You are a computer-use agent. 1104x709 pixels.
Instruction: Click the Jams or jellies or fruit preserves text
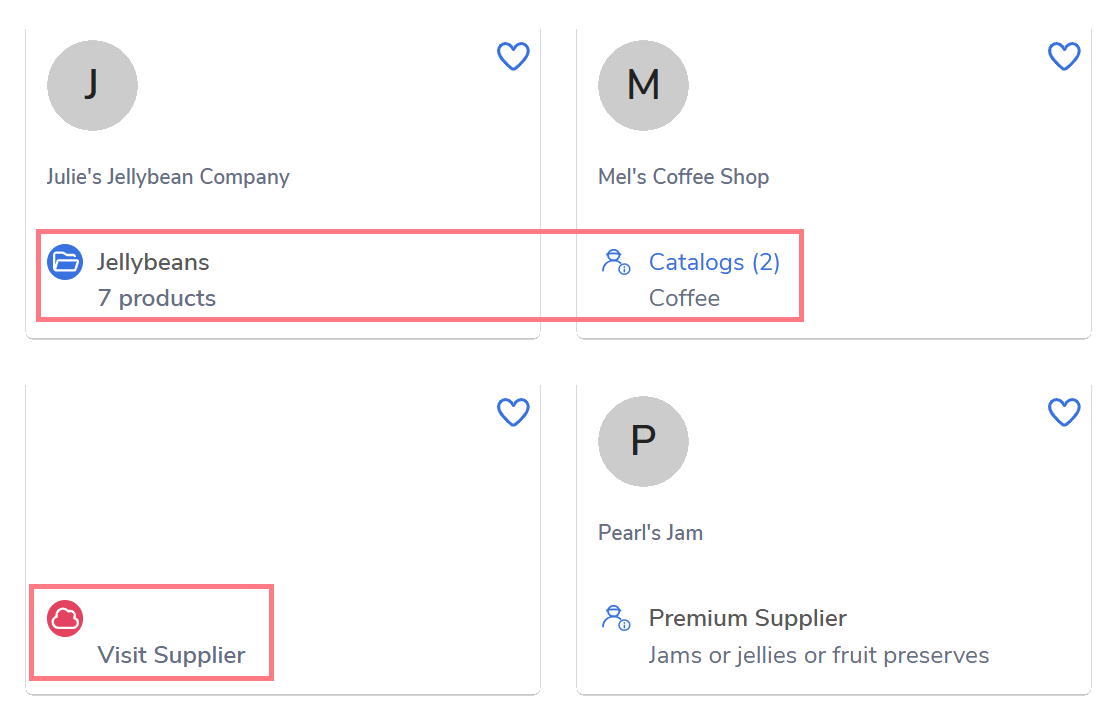pyautogui.click(x=818, y=655)
